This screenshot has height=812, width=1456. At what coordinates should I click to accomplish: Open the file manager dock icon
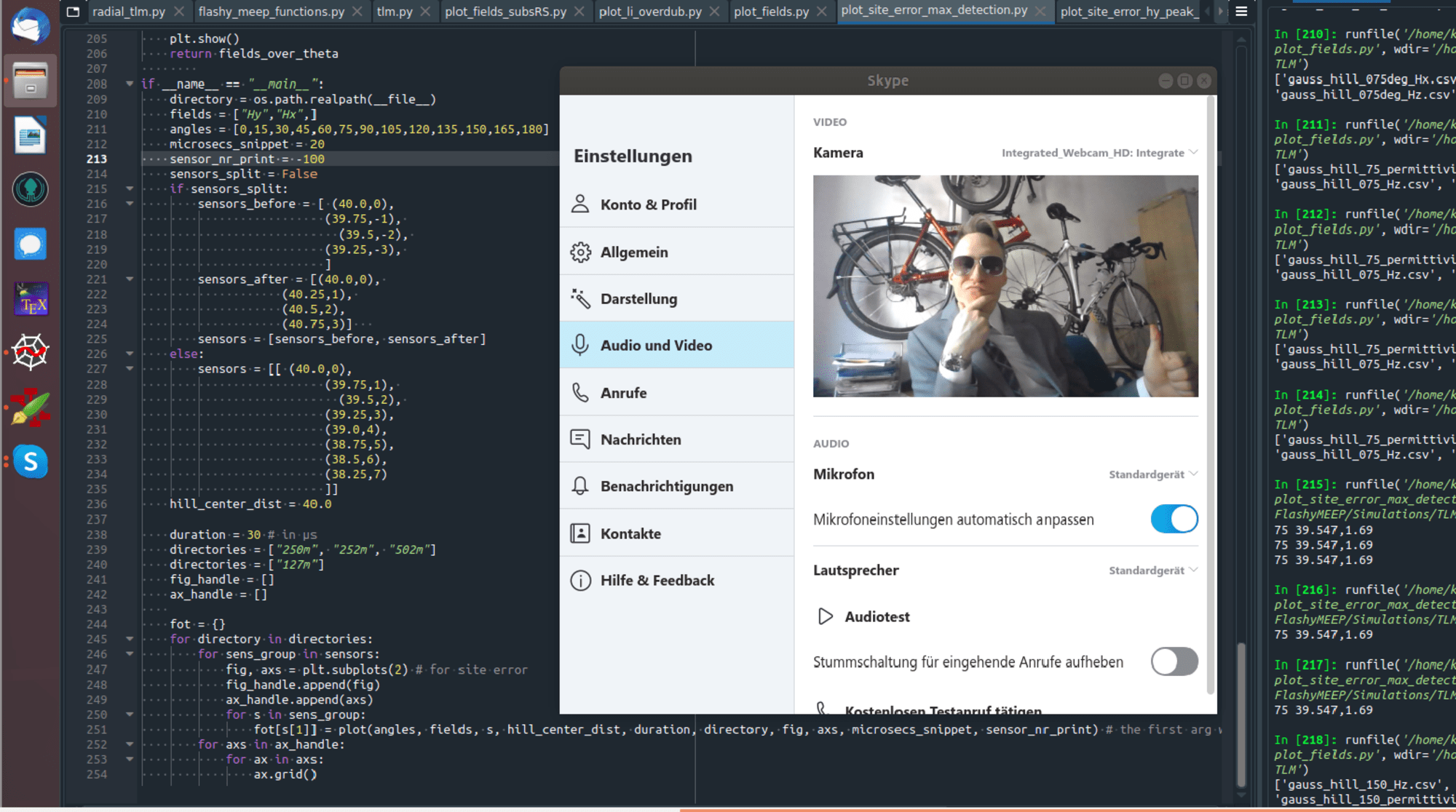tap(31, 81)
